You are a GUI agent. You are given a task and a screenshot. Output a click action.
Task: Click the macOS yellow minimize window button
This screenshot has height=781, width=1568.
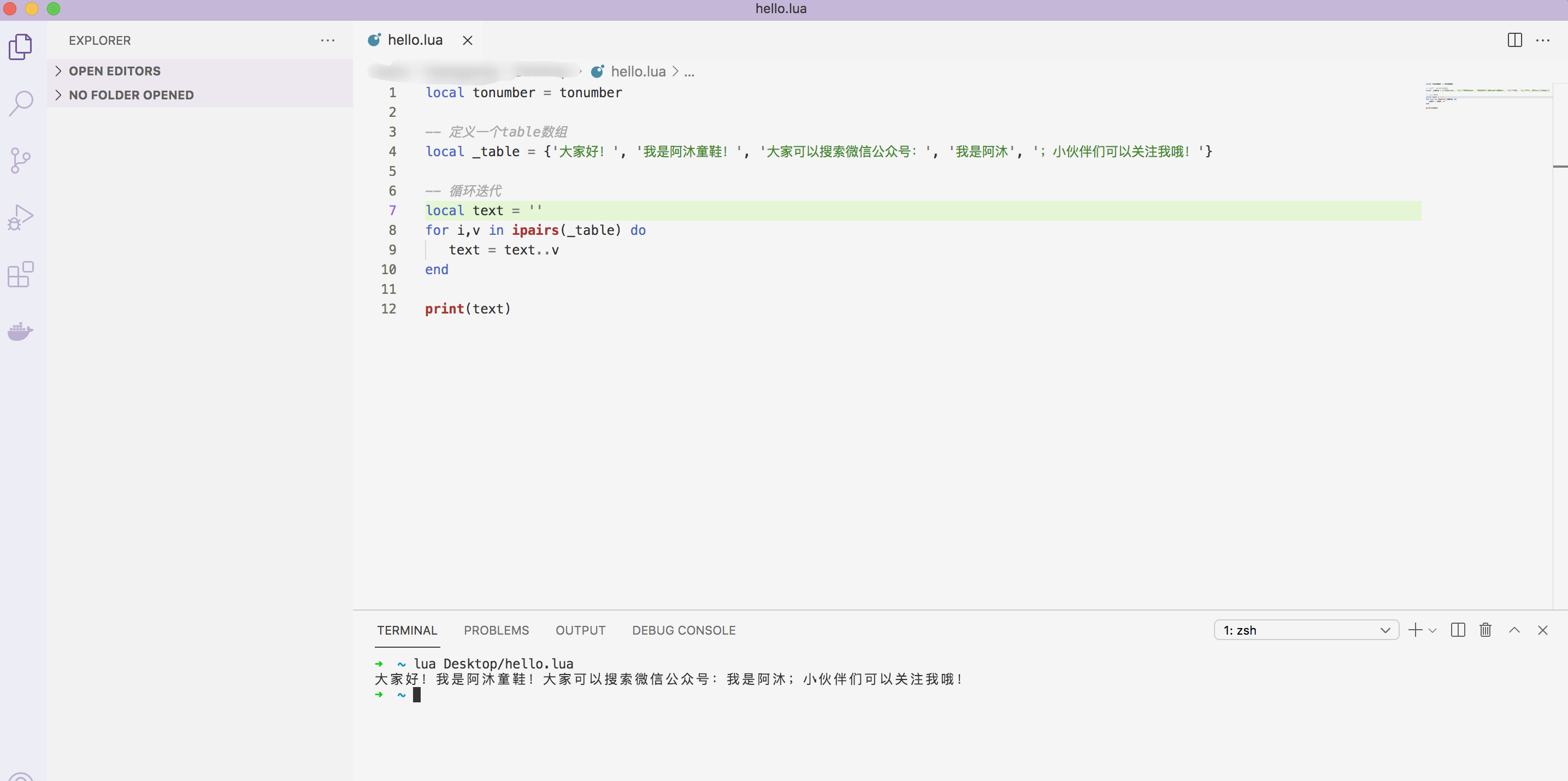32,9
